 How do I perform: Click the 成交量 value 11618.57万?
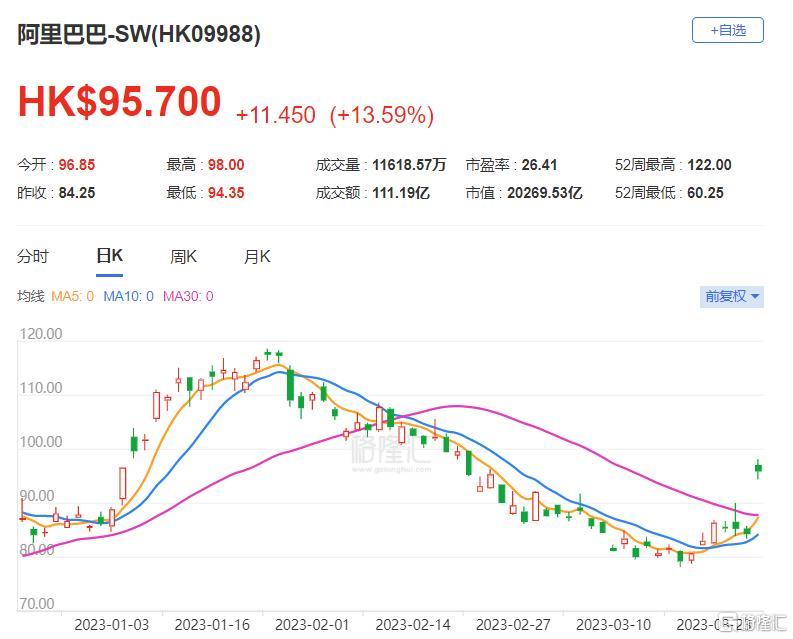point(409,165)
